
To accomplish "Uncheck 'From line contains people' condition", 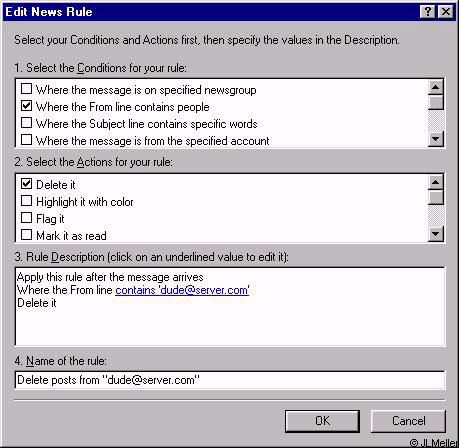I will [26, 106].
